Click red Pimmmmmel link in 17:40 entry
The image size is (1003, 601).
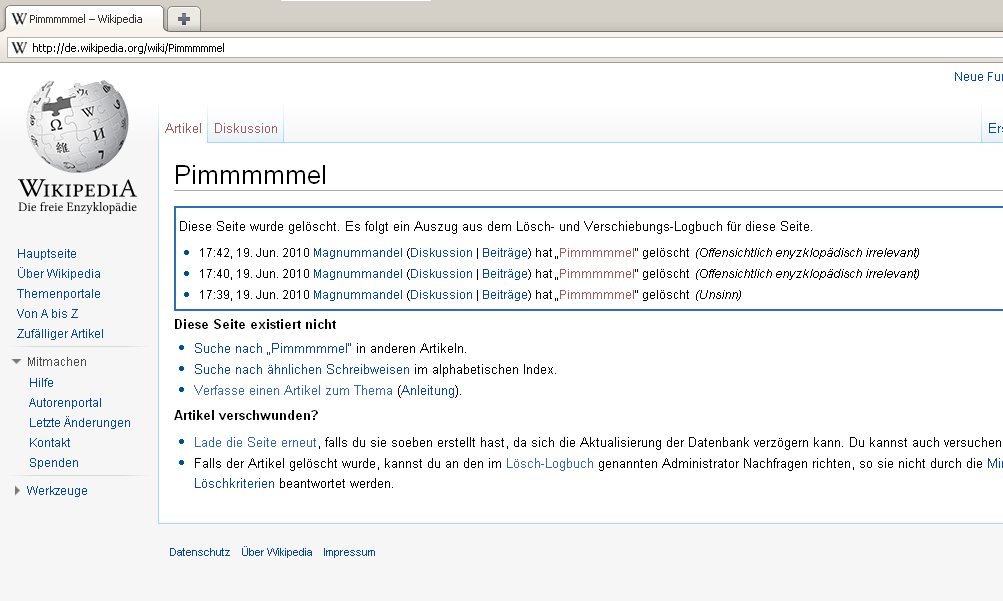(x=597, y=274)
